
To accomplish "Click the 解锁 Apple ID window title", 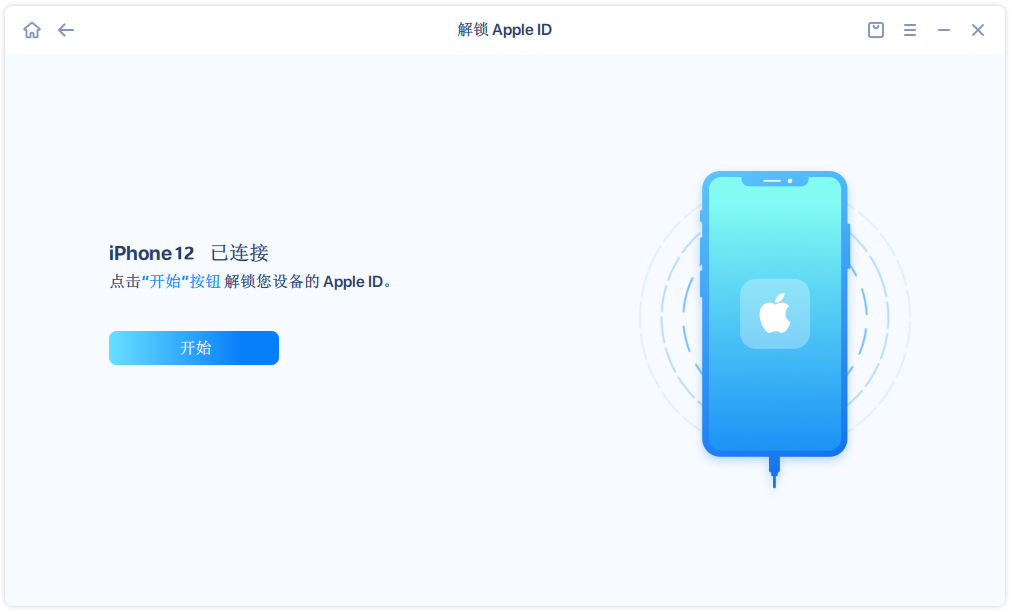I will [504, 30].
